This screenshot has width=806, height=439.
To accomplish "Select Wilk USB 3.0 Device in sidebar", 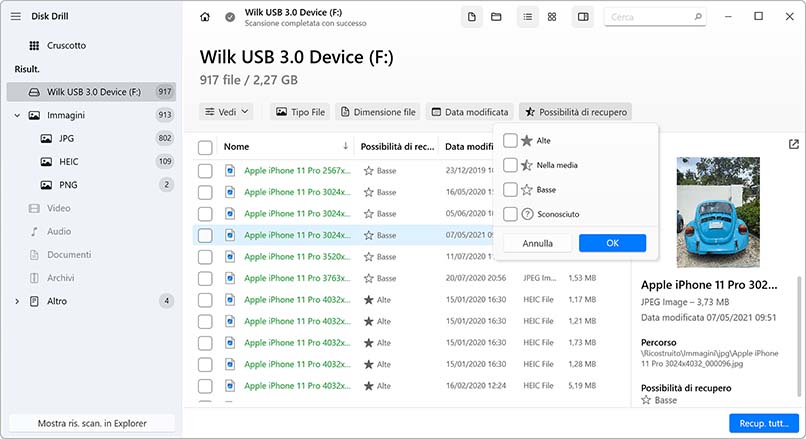I will point(91,92).
